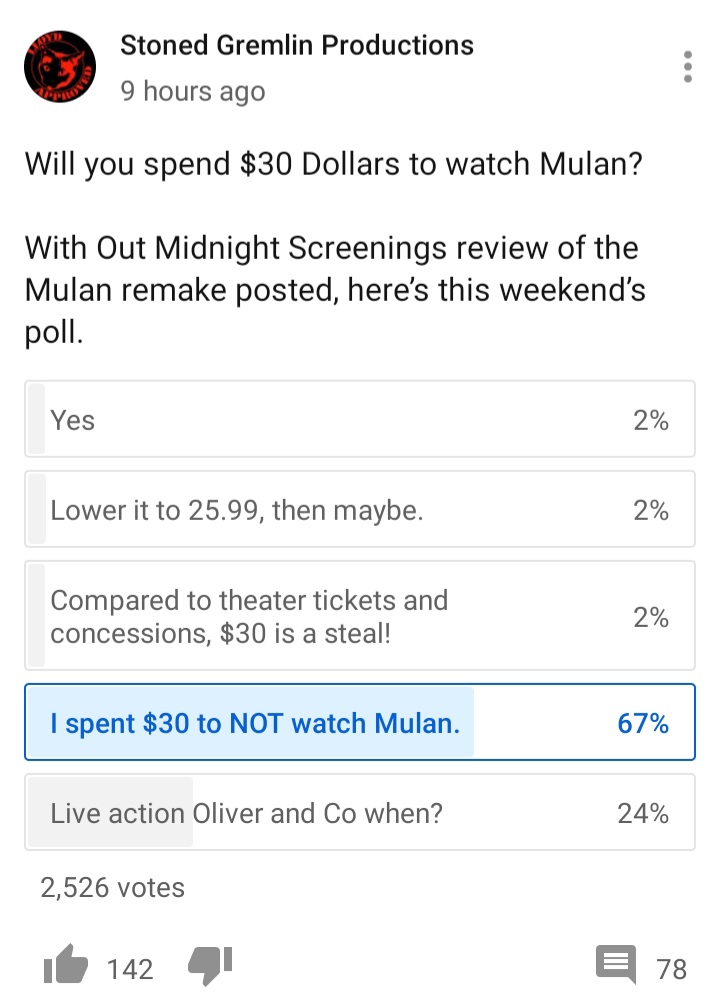
Task: Click the 24% poll result percentage
Action: click(643, 813)
